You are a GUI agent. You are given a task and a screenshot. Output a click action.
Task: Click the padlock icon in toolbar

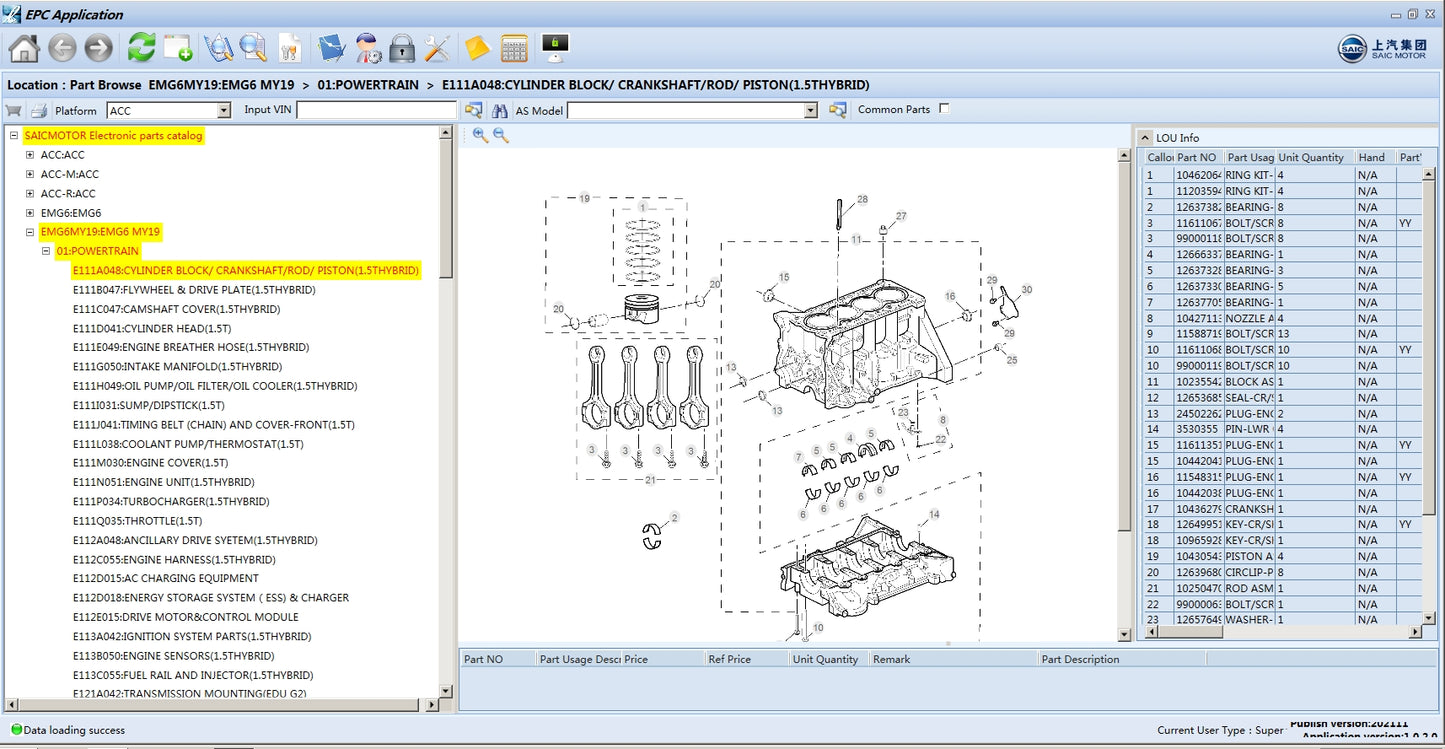click(x=402, y=47)
